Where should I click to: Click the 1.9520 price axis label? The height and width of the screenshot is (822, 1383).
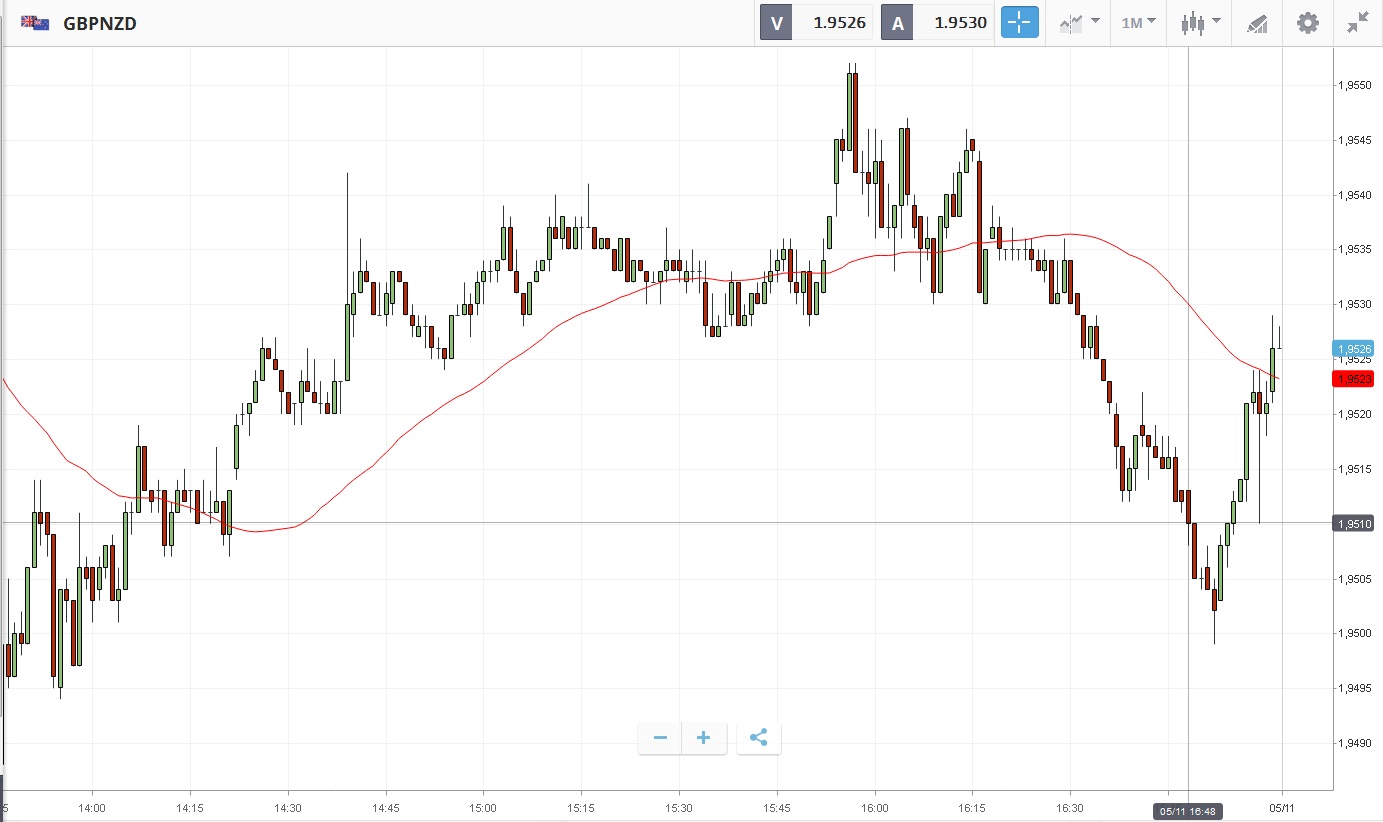[x=1354, y=414]
